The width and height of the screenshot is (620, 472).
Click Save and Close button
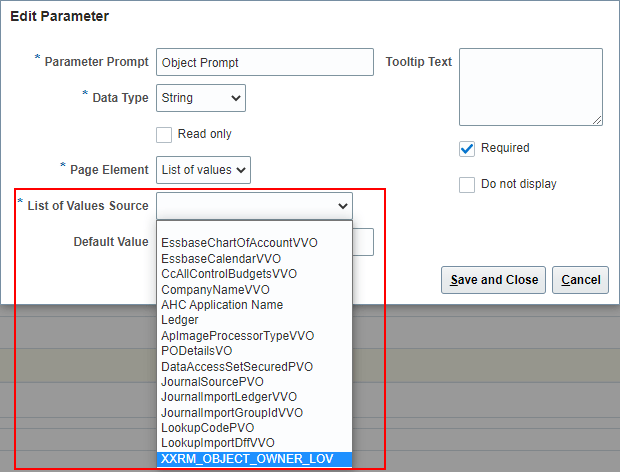click(x=494, y=280)
